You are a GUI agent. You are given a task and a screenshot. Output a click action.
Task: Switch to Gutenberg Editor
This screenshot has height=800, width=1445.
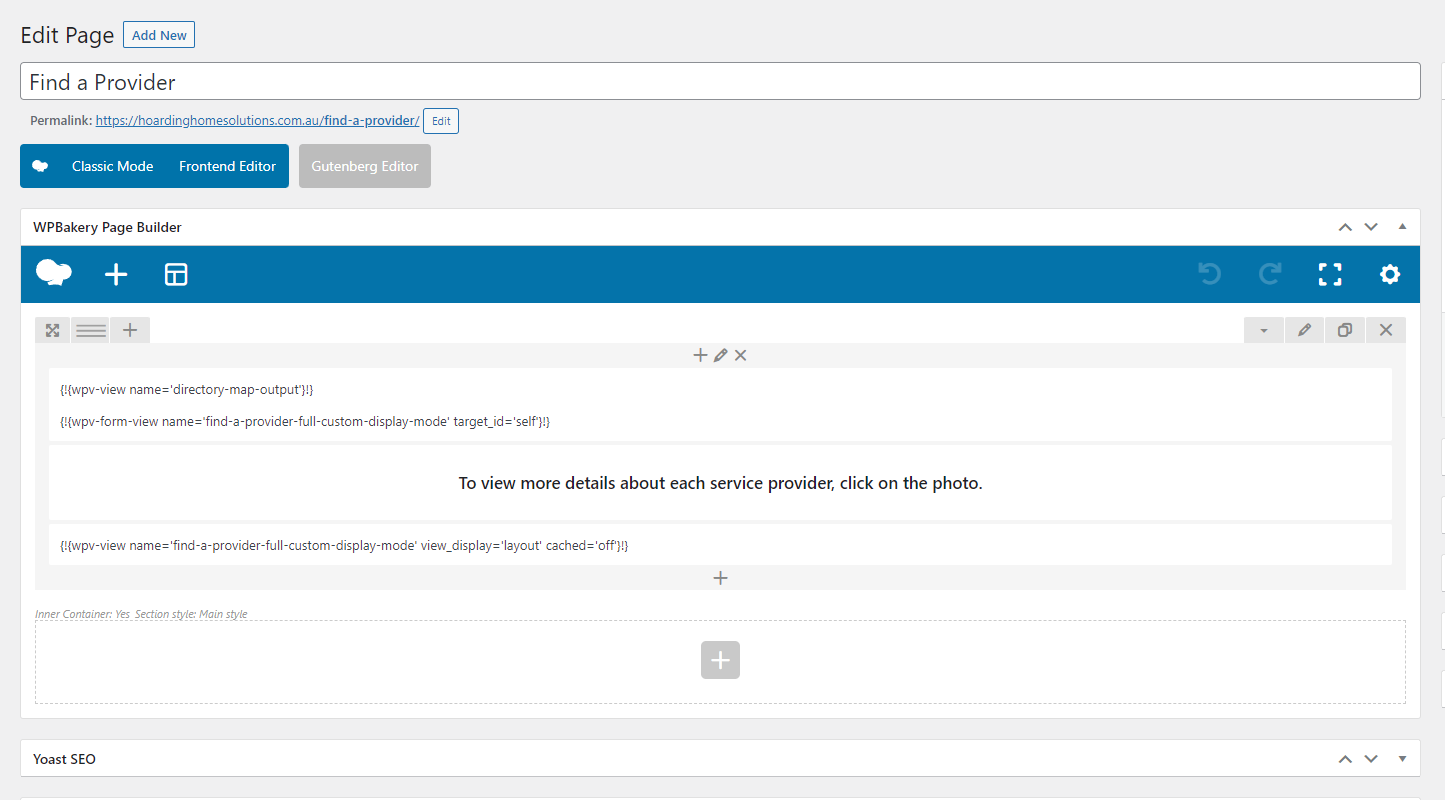point(365,166)
